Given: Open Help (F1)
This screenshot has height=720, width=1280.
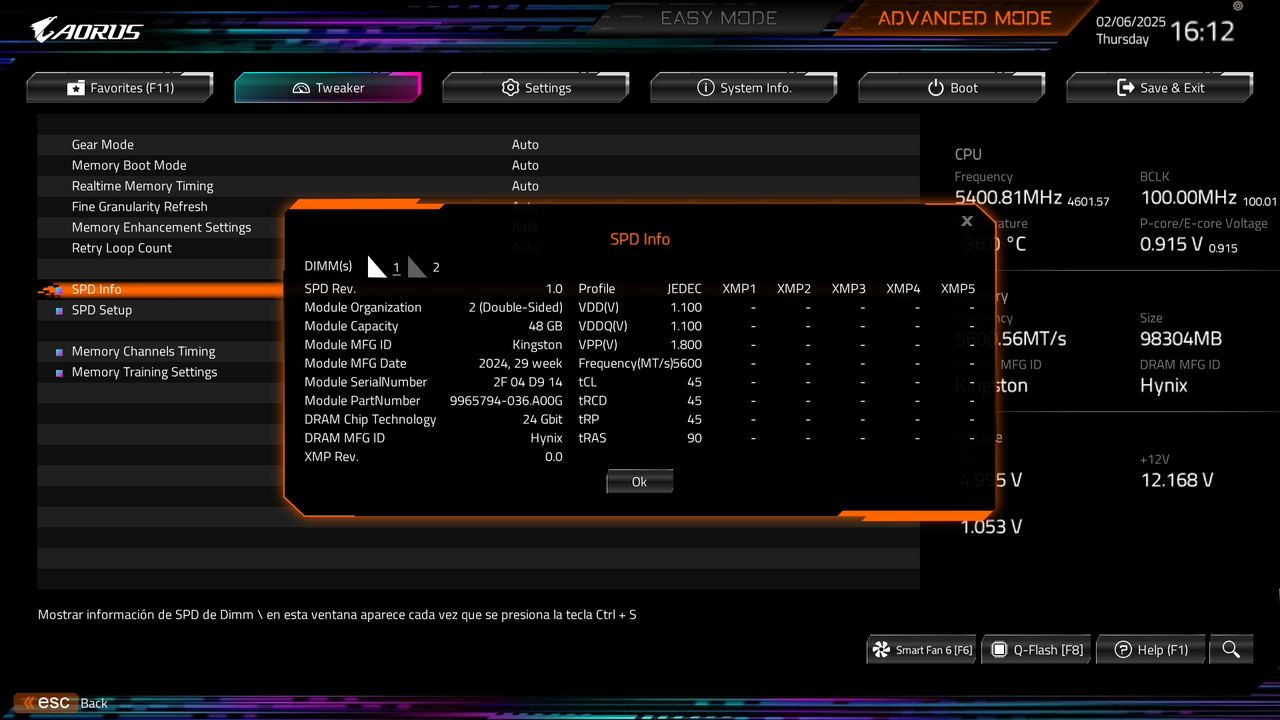Looking at the screenshot, I should (1151, 650).
